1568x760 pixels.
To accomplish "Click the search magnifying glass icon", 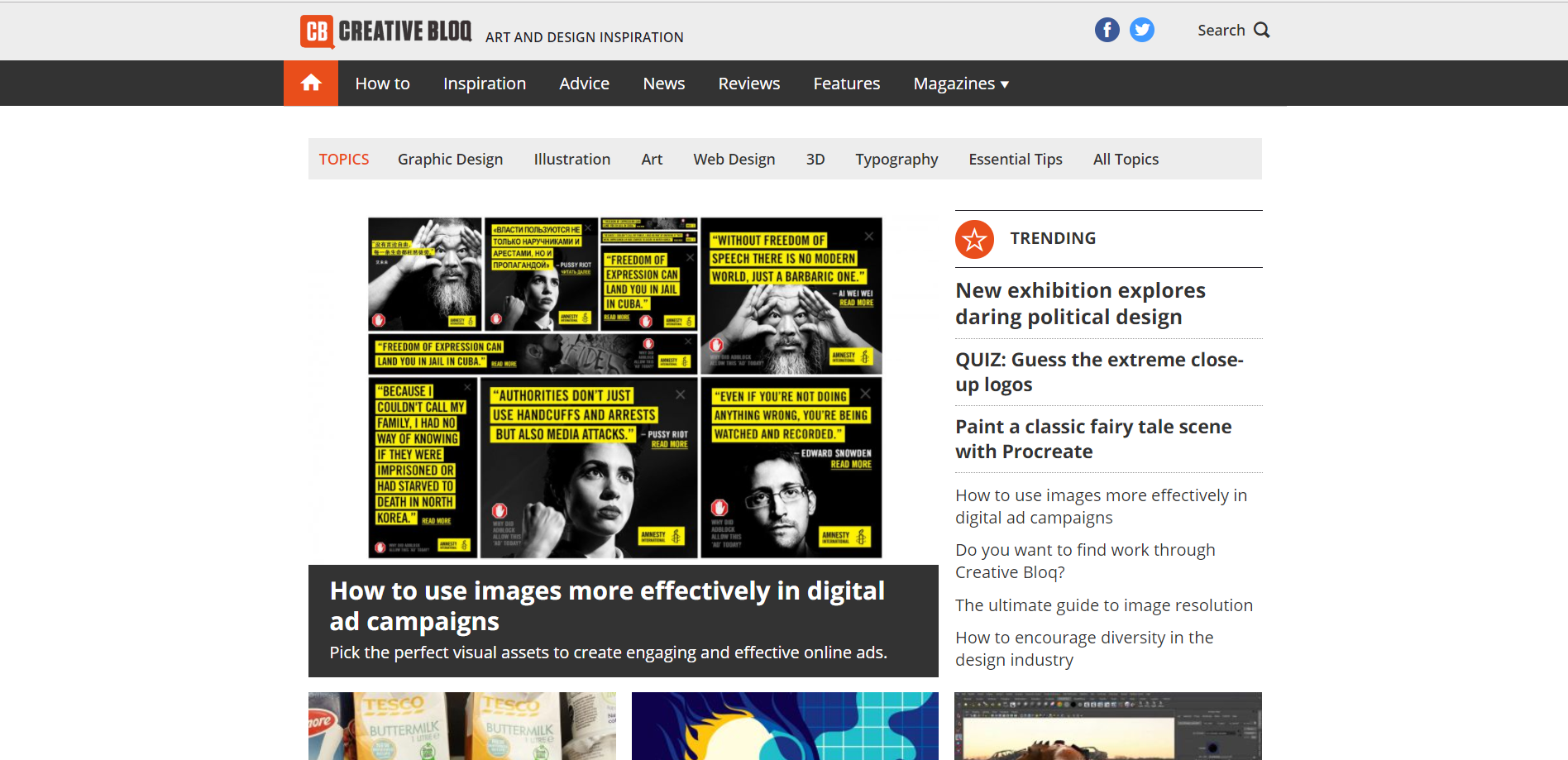I will pos(1261,30).
